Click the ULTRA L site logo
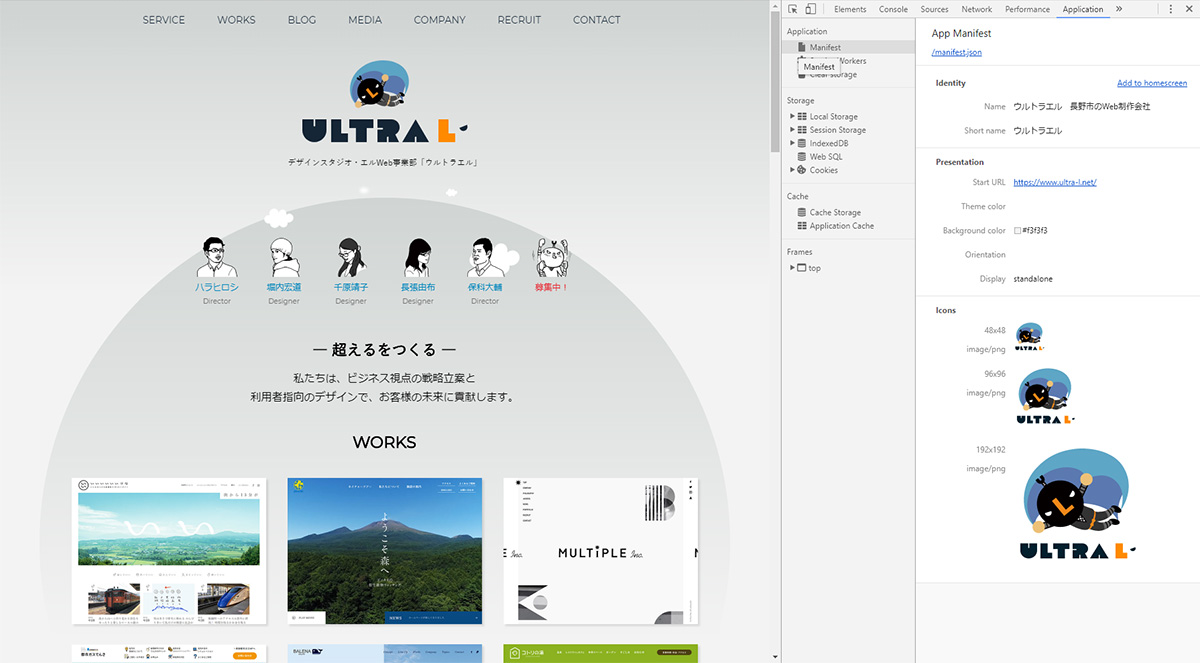 (x=385, y=102)
